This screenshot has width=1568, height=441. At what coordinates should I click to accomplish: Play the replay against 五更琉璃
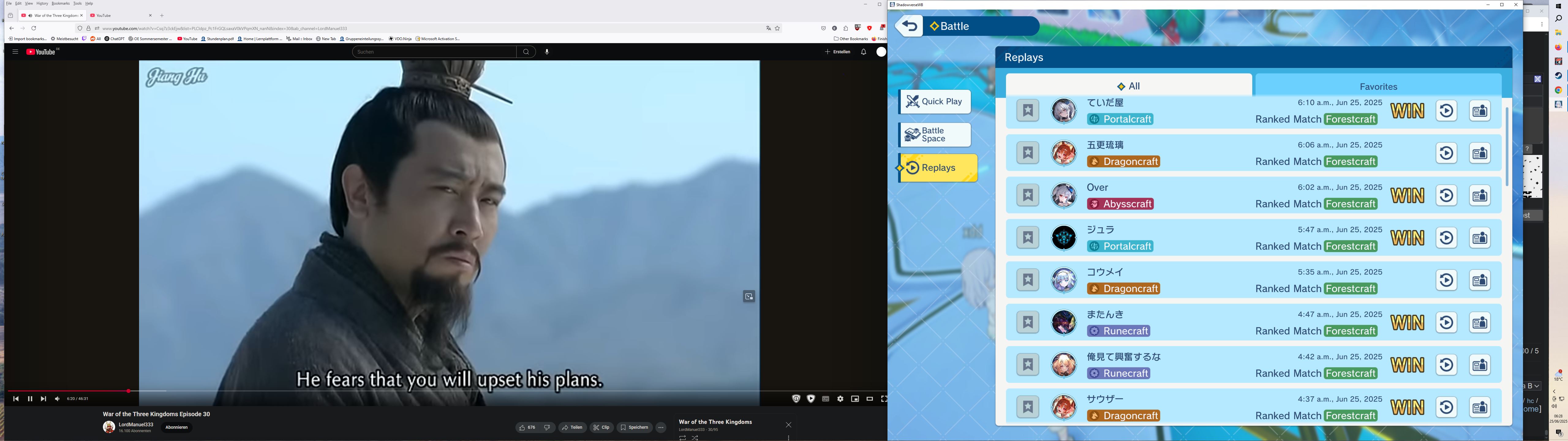[1447, 153]
